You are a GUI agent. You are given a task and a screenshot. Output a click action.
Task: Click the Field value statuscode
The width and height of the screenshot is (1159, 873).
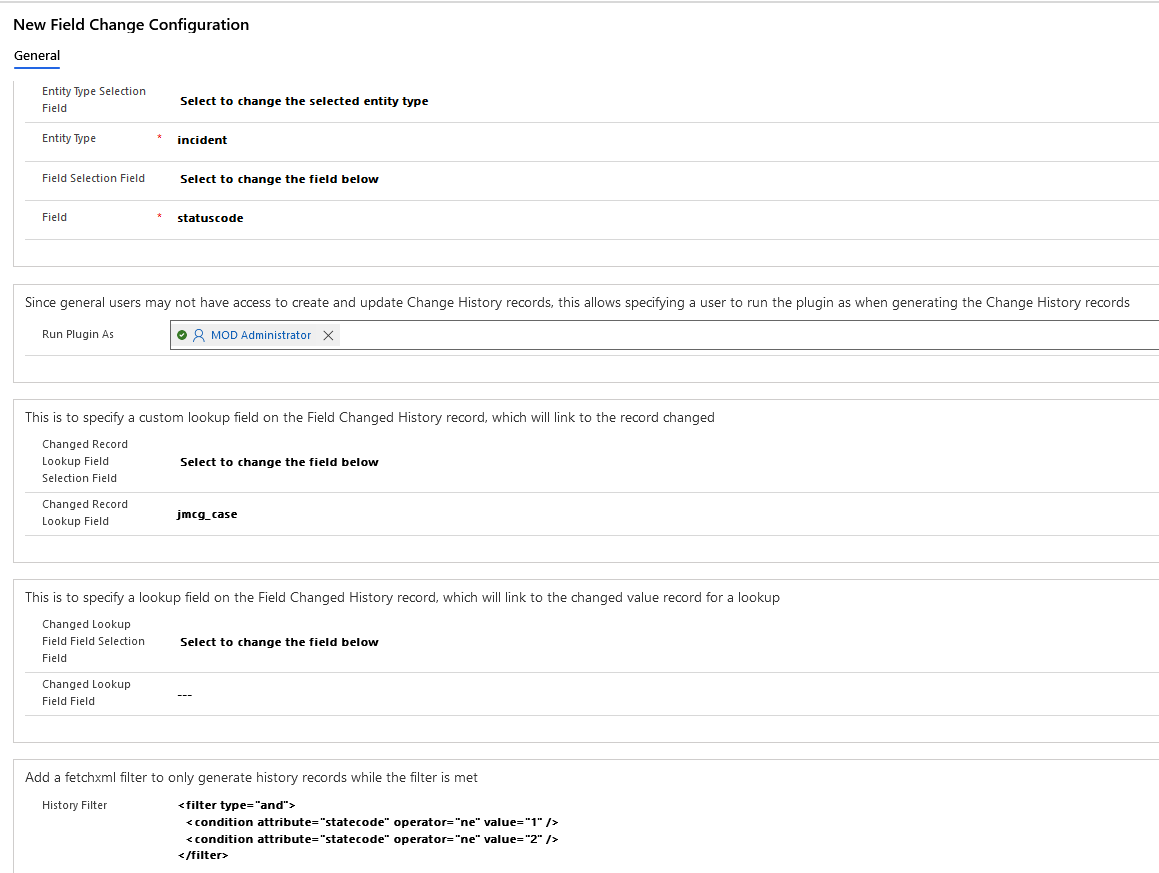pos(210,218)
